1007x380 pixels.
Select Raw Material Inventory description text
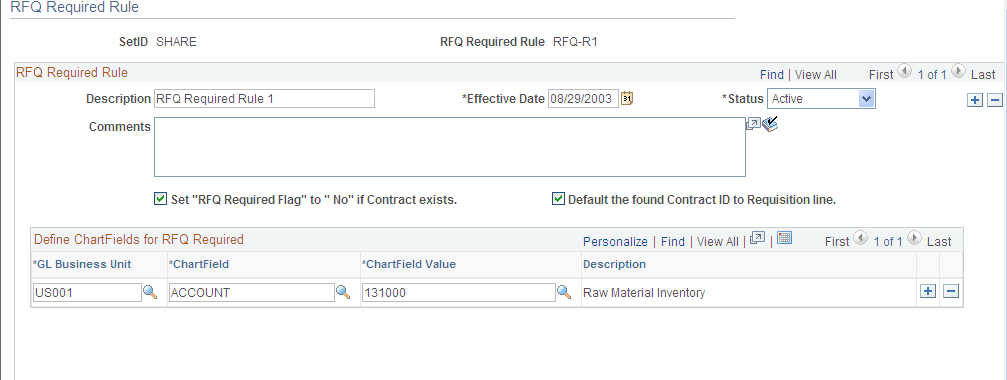(x=644, y=293)
